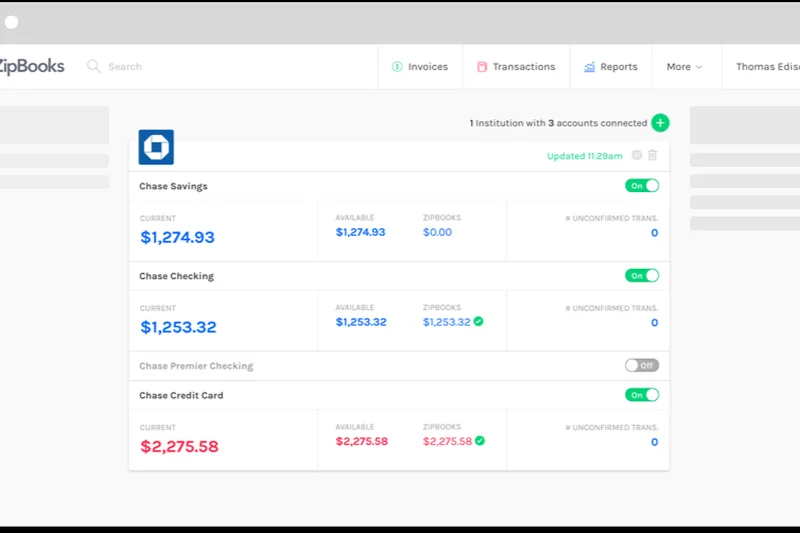Image resolution: width=800 pixels, height=533 pixels.
Task: Open institution settings gear icon
Action: (637, 155)
